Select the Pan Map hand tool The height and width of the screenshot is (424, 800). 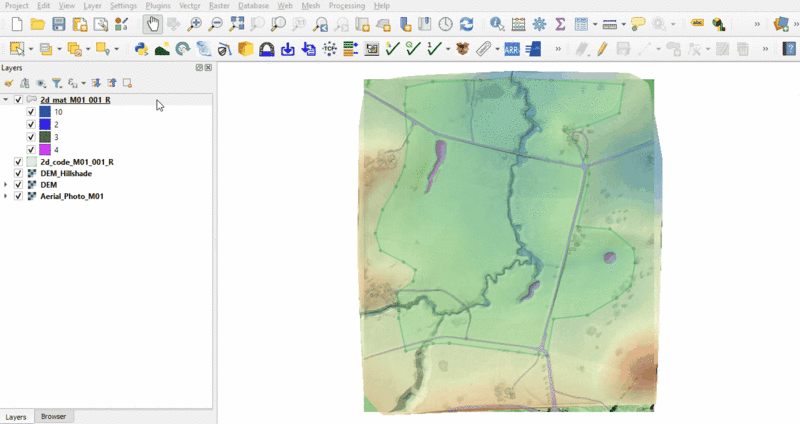tap(151, 23)
